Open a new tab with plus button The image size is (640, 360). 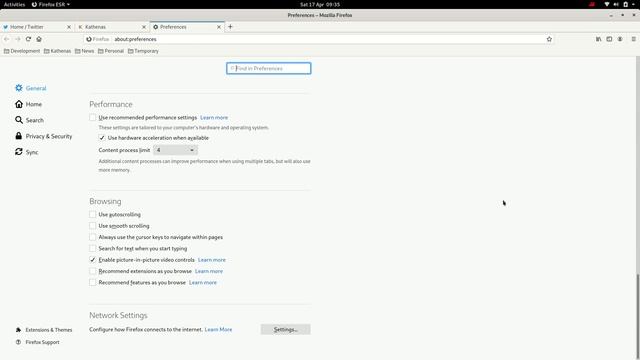tap(230, 27)
